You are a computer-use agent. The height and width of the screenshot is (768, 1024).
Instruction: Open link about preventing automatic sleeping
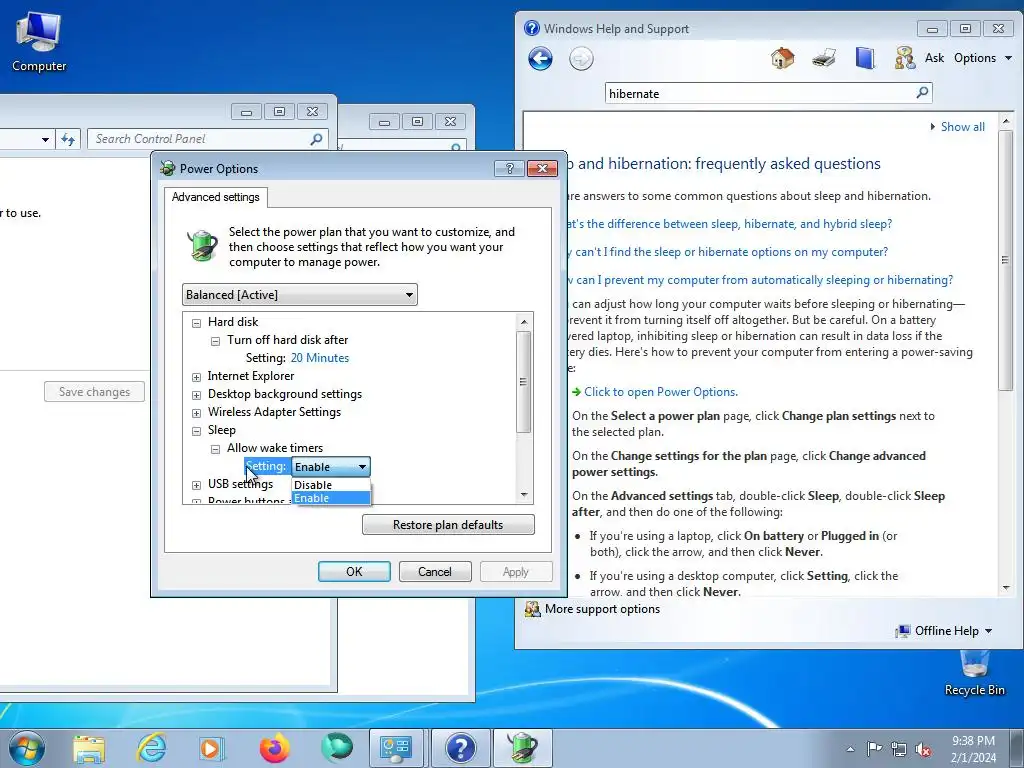point(759,280)
